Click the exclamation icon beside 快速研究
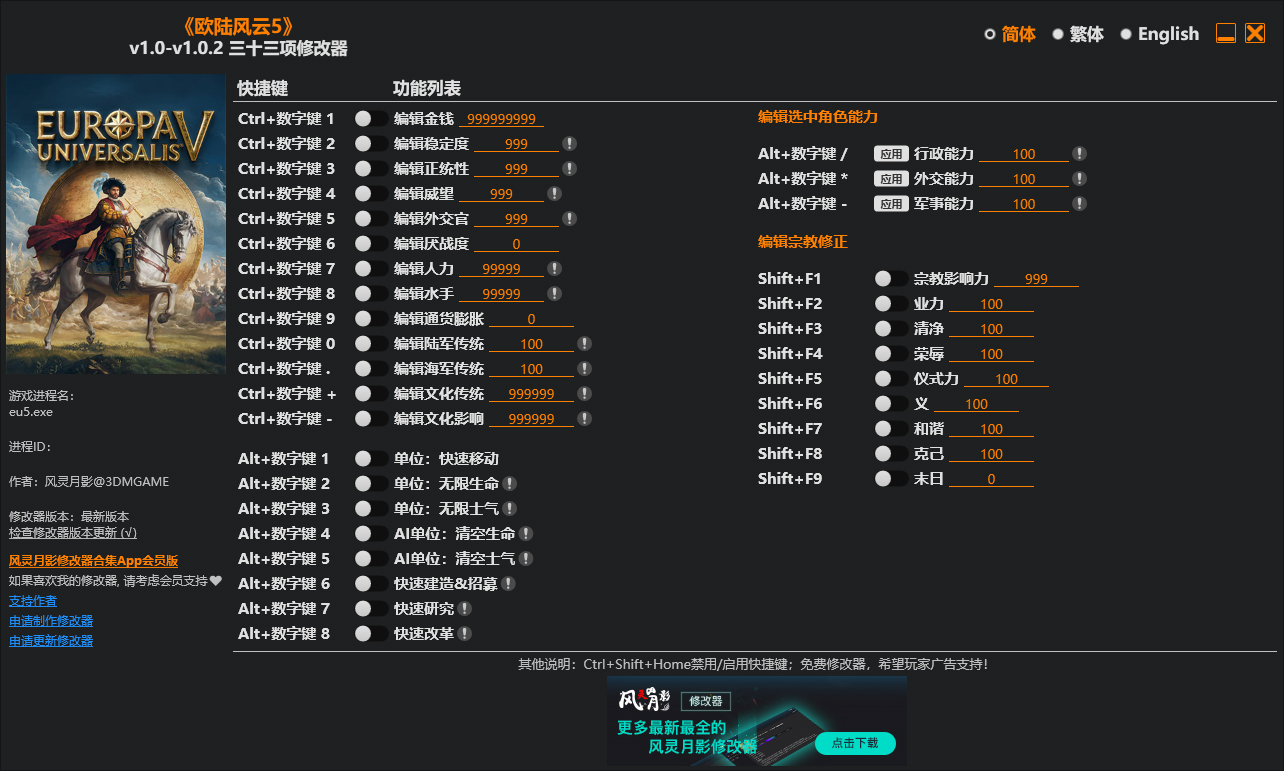This screenshot has height=771, width=1284. pos(464,608)
